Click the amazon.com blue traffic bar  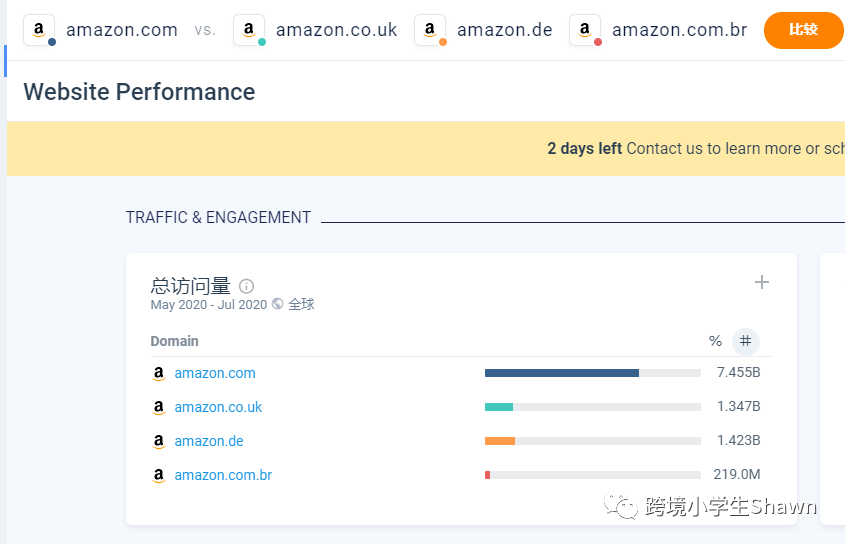(x=561, y=373)
